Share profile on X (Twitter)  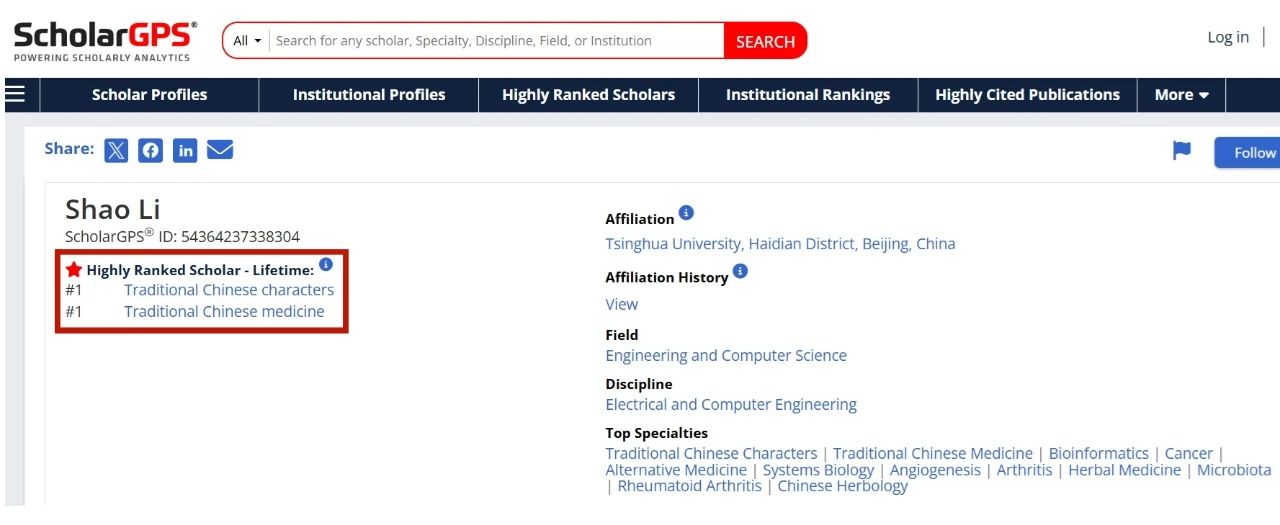coord(116,150)
